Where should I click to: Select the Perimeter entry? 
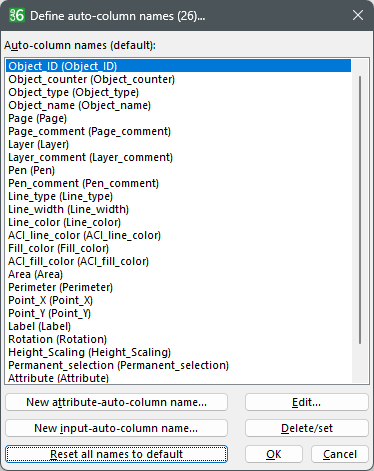pos(178,287)
